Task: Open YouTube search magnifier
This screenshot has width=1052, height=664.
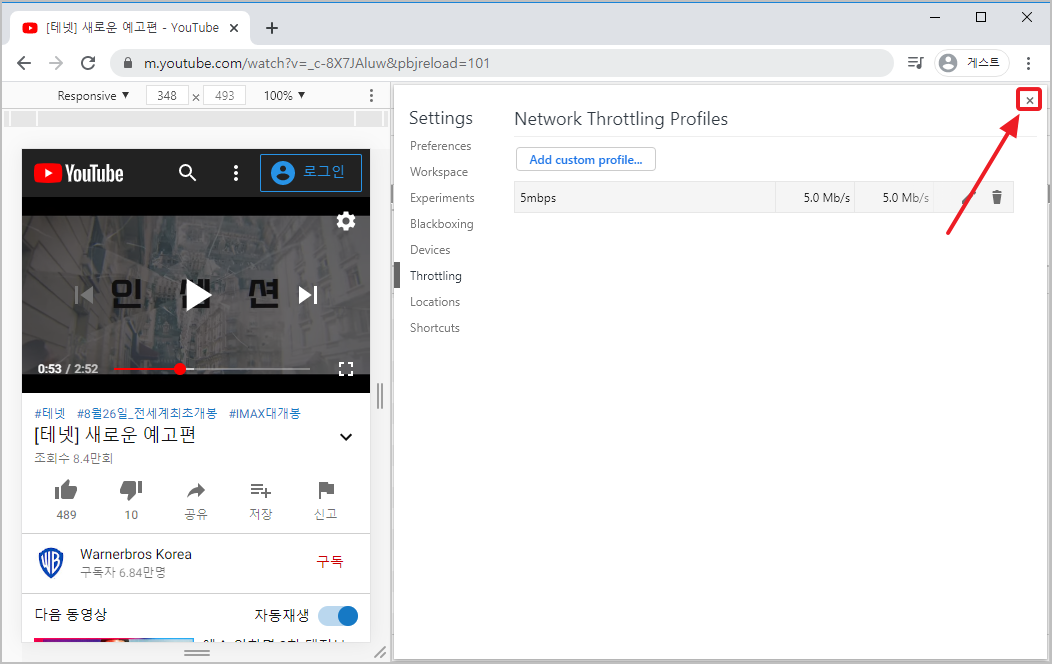Action: (x=187, y=173)
